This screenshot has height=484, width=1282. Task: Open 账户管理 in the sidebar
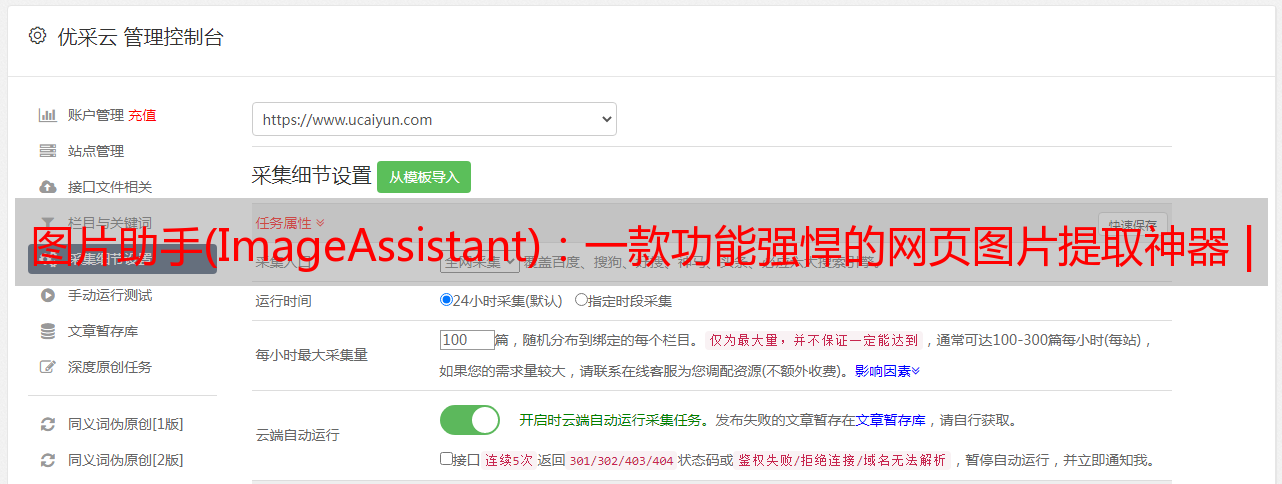96,115
